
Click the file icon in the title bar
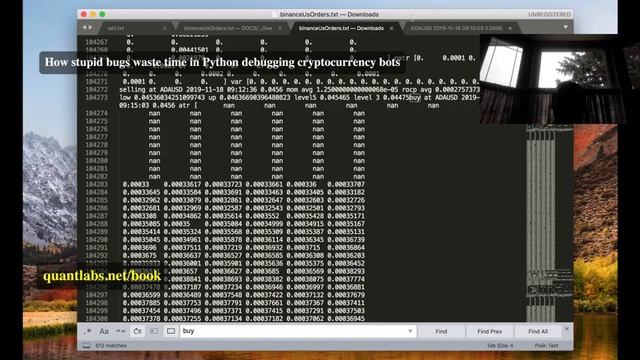[275, 14]
